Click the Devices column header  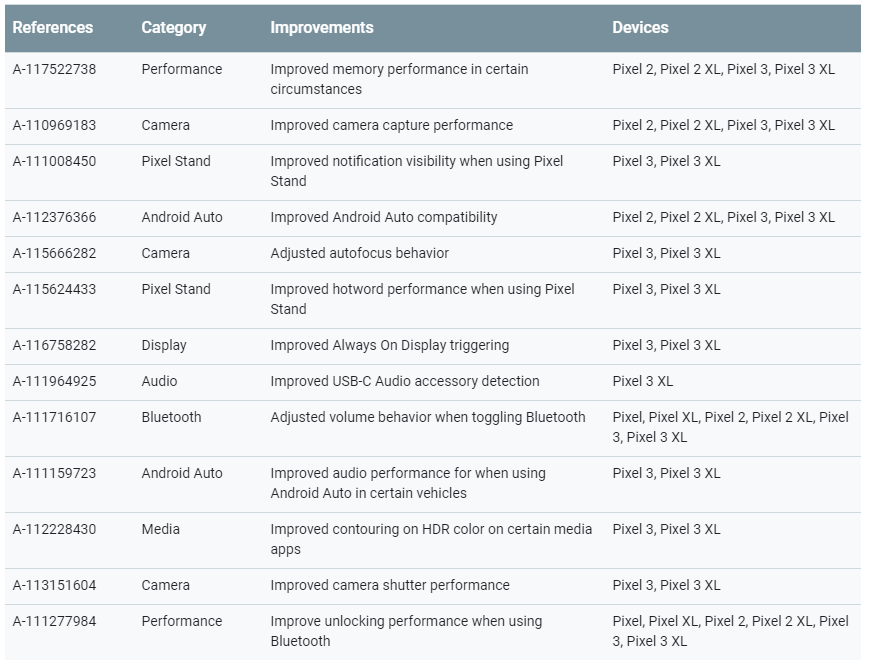point(640,27)
